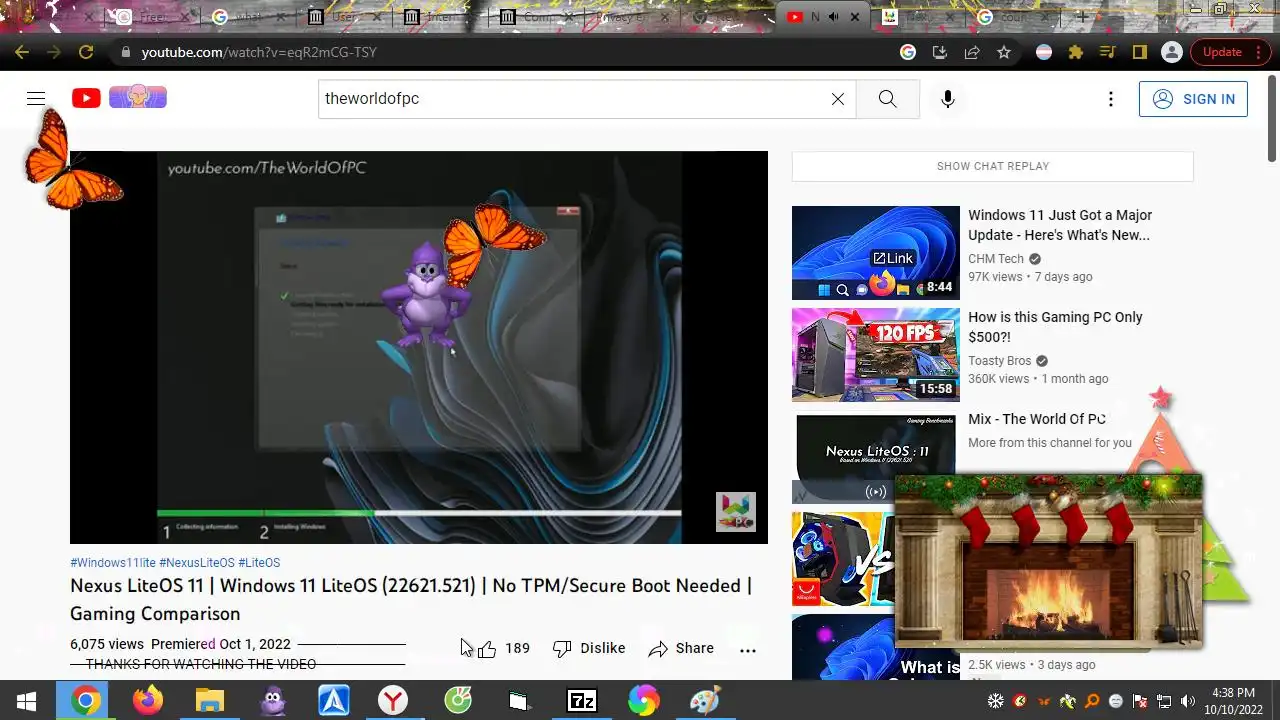The image size is (1280, 720).
Task: Install app from address bar icon
Action: 940,52
